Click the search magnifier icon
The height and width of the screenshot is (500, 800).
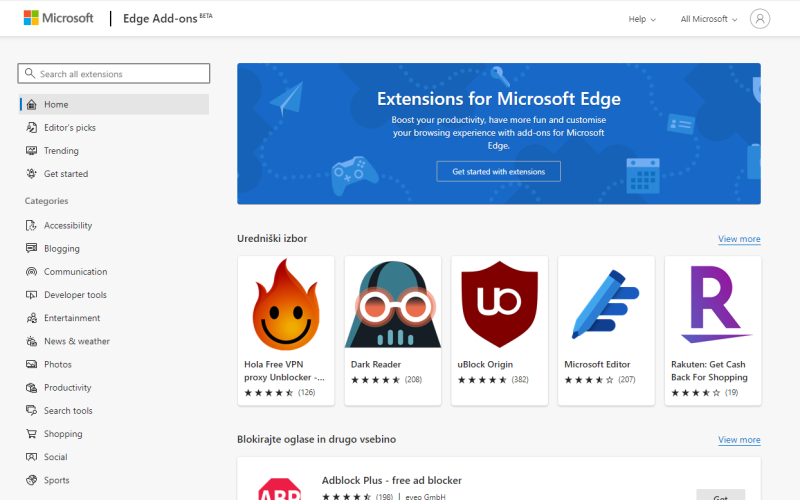click(30, 73)
